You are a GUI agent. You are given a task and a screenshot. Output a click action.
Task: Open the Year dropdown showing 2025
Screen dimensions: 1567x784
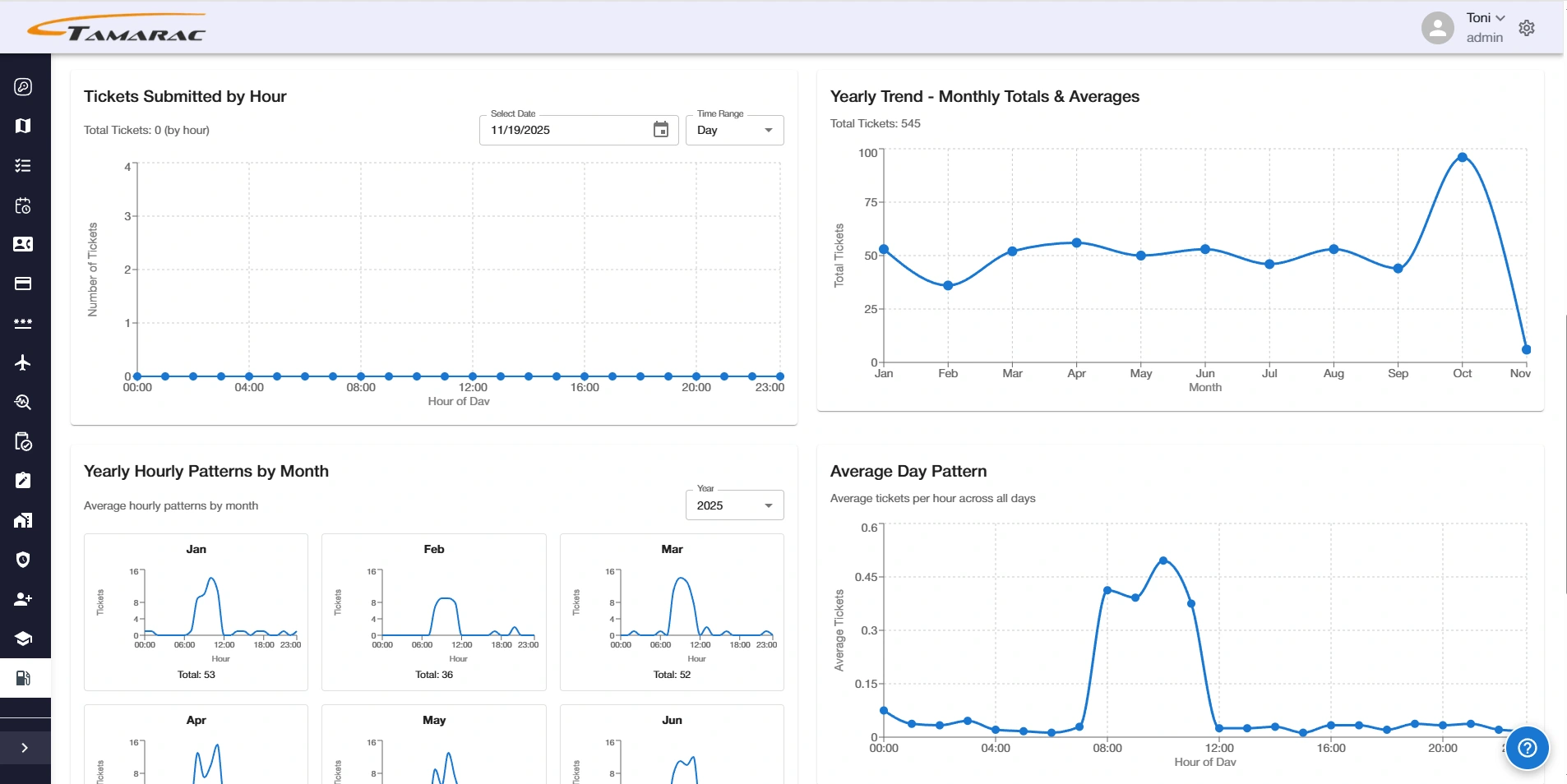coord(734,505)
